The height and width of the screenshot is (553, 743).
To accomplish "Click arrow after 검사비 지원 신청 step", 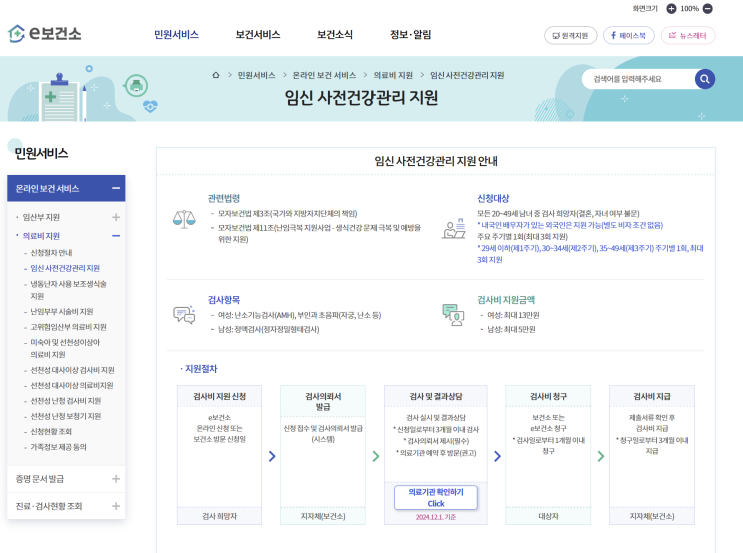I will pyautogui.click(x=272, y=456).
